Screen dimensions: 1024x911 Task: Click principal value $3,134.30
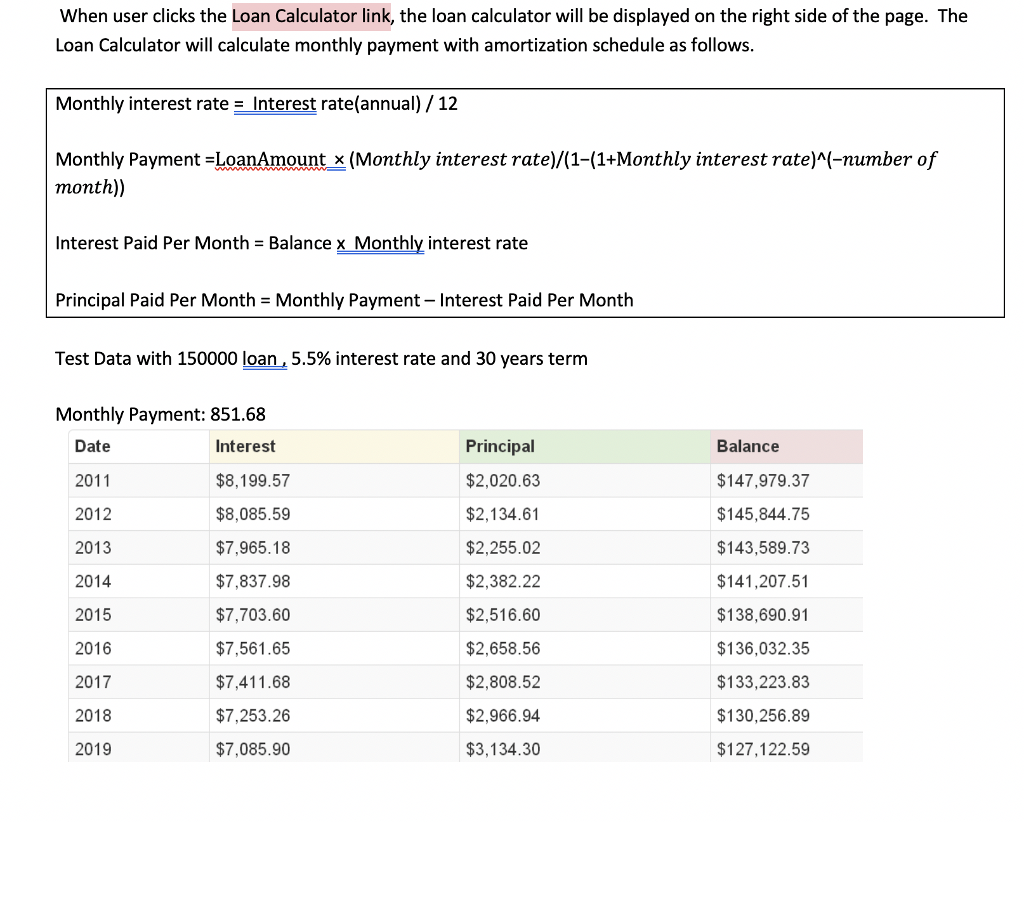tap(503, 750)
